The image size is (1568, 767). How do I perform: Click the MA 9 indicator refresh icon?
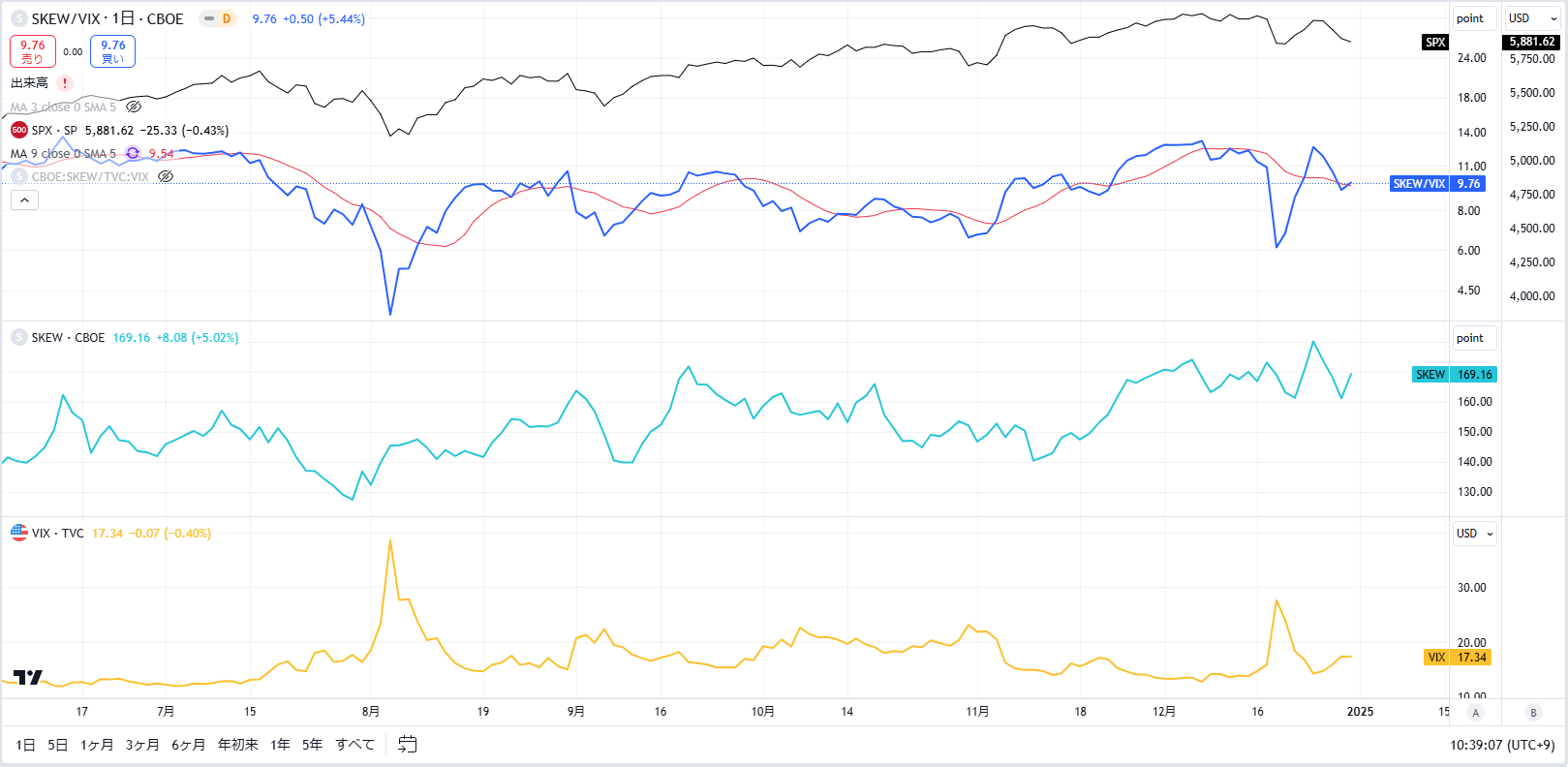(x=133, y=153)
